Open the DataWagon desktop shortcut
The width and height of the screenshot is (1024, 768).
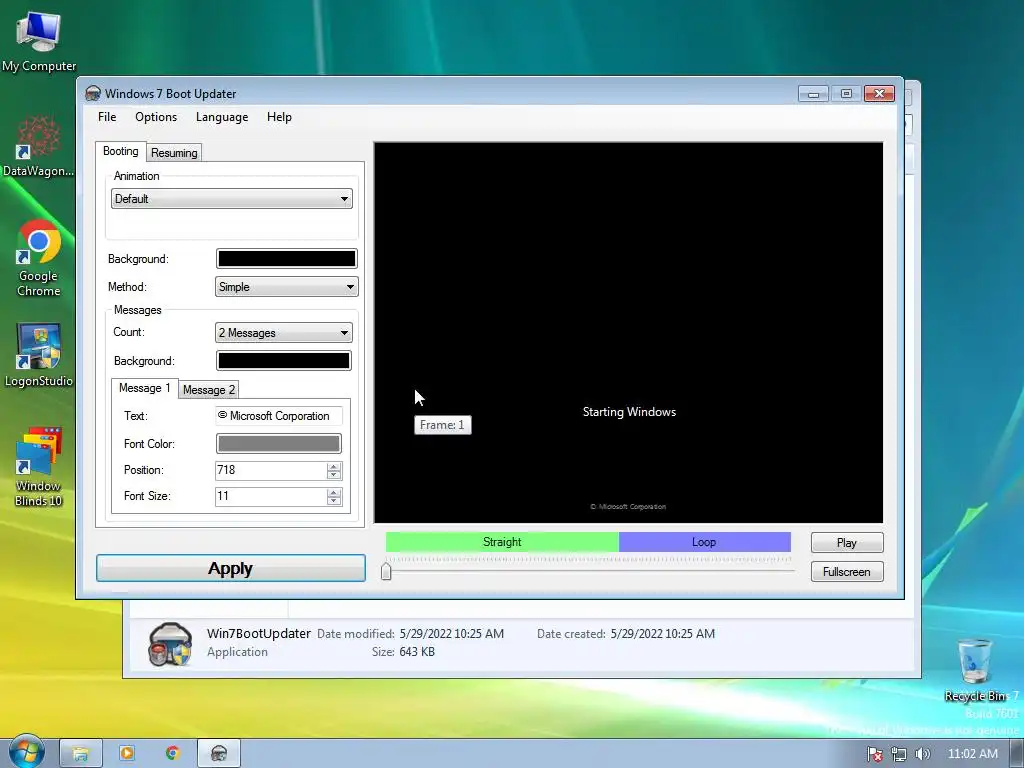click(x=39, y=146)
